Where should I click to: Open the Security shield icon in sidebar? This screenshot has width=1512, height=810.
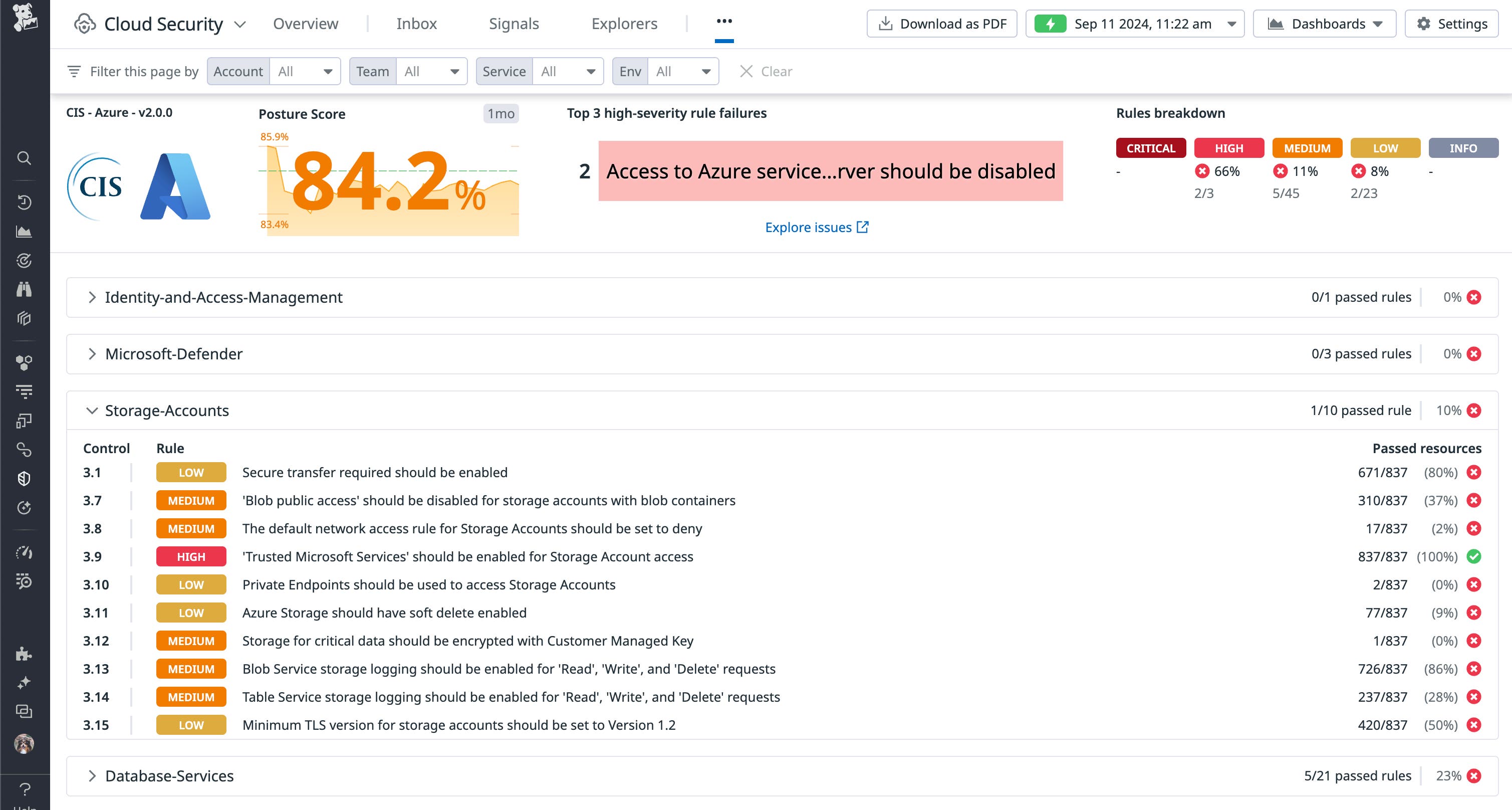point(24,479)
